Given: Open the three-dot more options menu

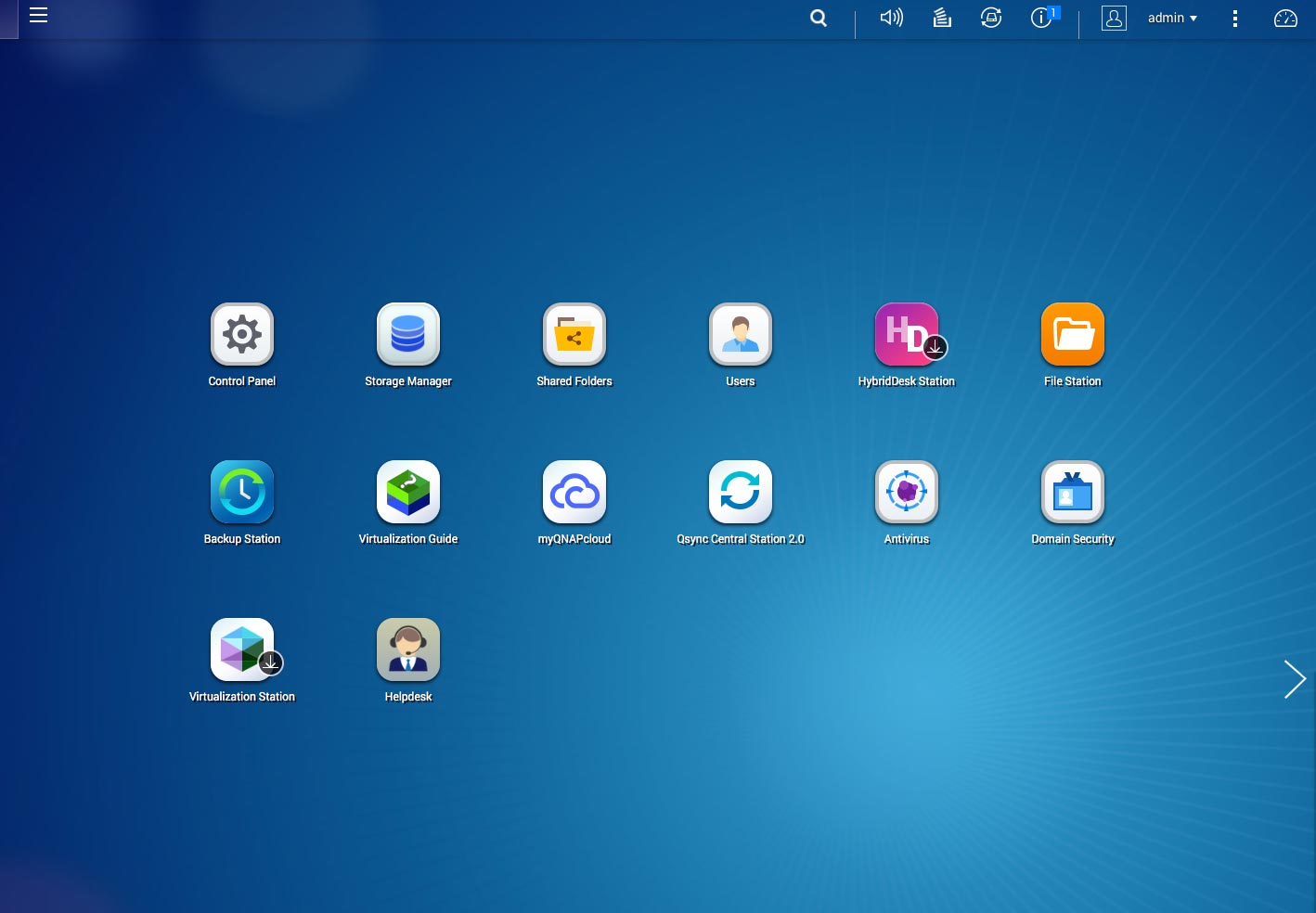Looking at the screenshot, I should pos(1234,19).
